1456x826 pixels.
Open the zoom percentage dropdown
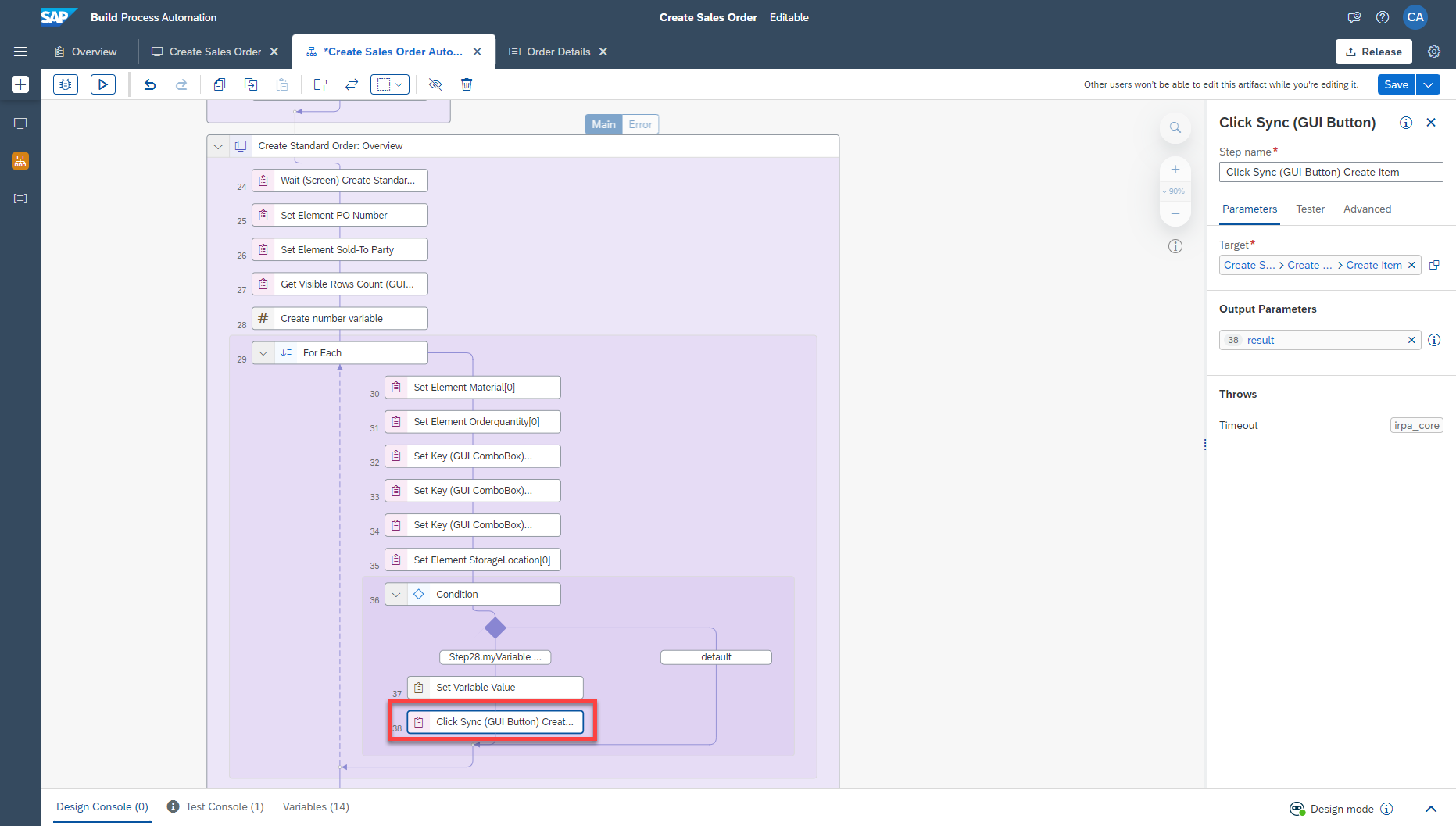coord(1174,191)
